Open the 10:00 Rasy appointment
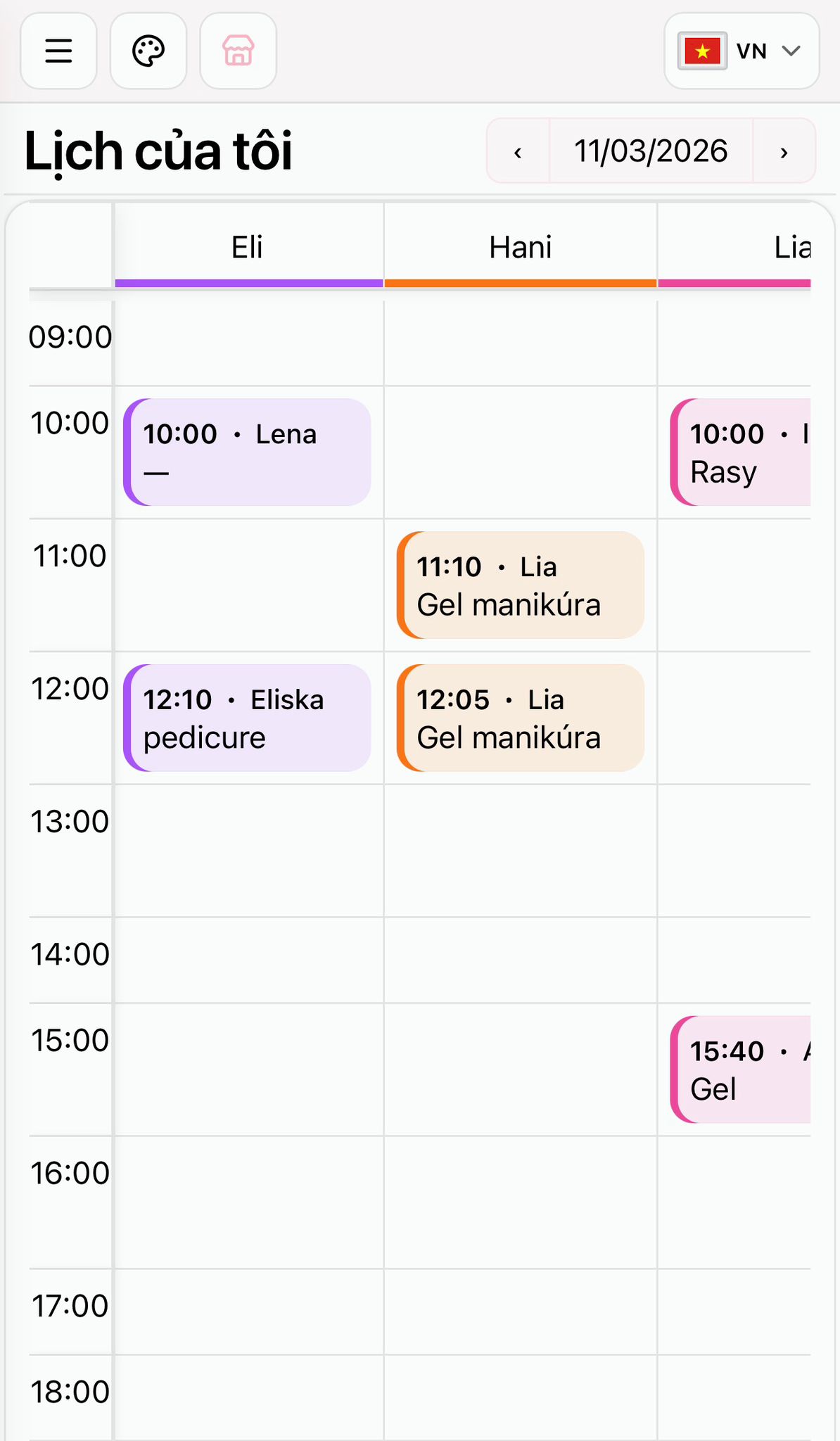Image resolution: width=840 pixels, height=1441 pixels. point(741,452)
